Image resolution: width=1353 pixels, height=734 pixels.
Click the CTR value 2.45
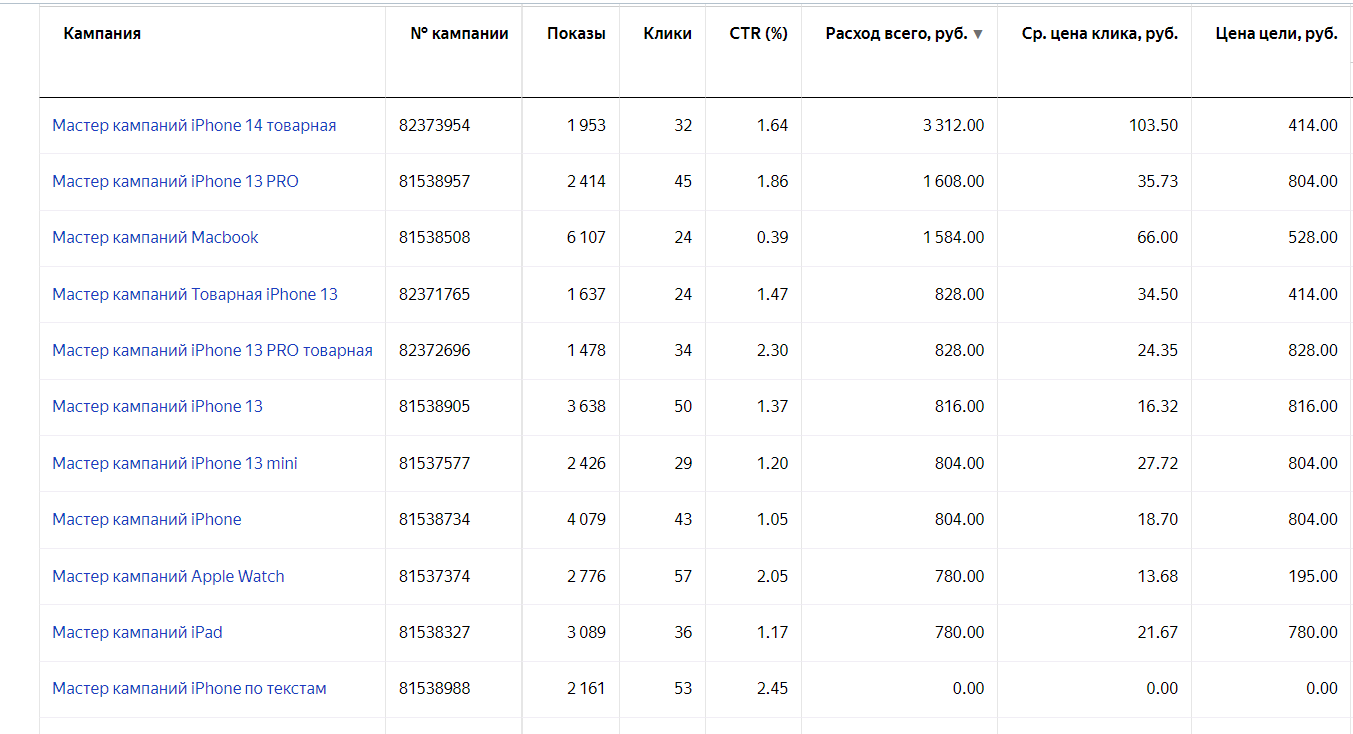(773, 688)
